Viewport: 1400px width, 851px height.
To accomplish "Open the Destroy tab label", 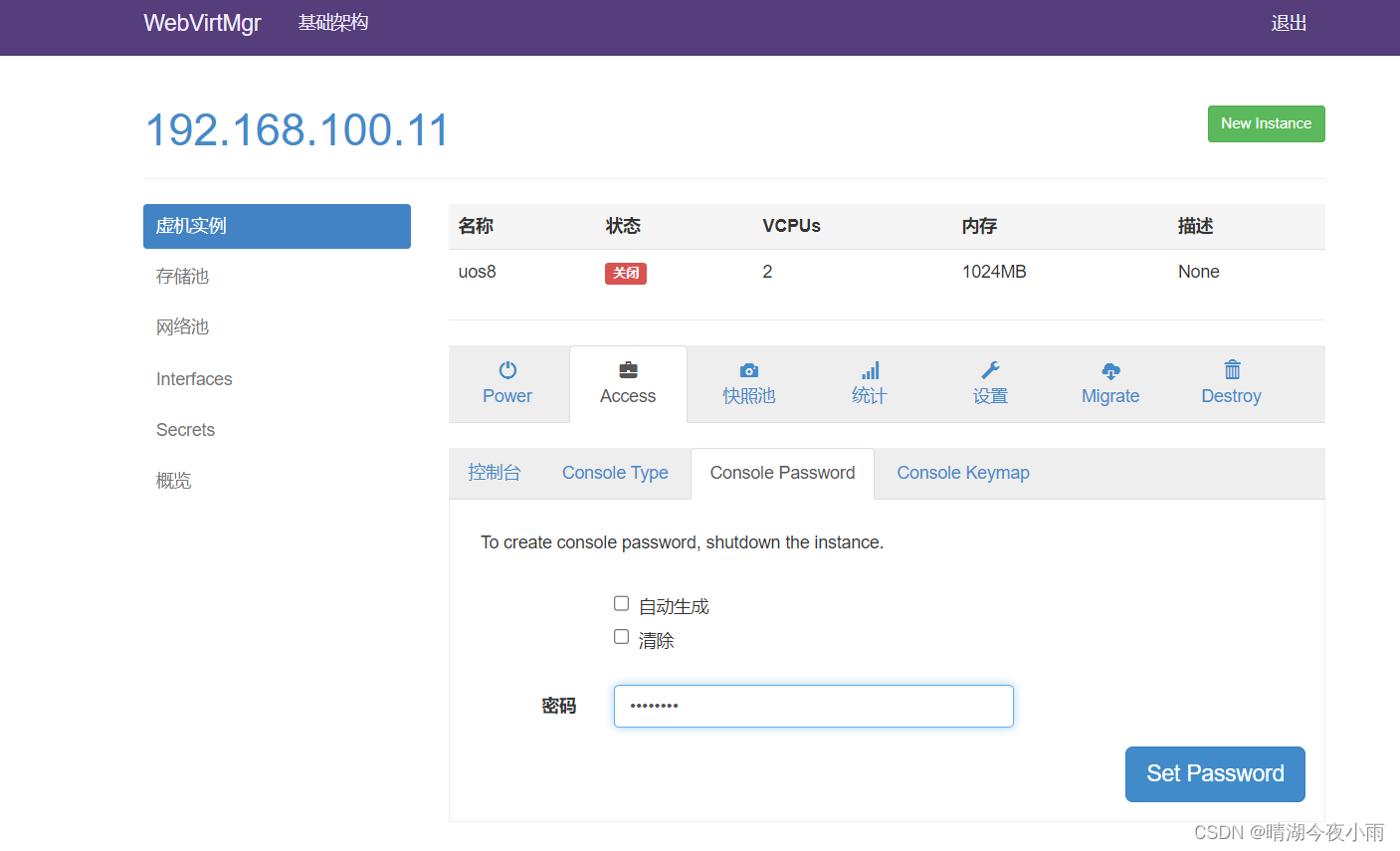I will pos(1232,396).
